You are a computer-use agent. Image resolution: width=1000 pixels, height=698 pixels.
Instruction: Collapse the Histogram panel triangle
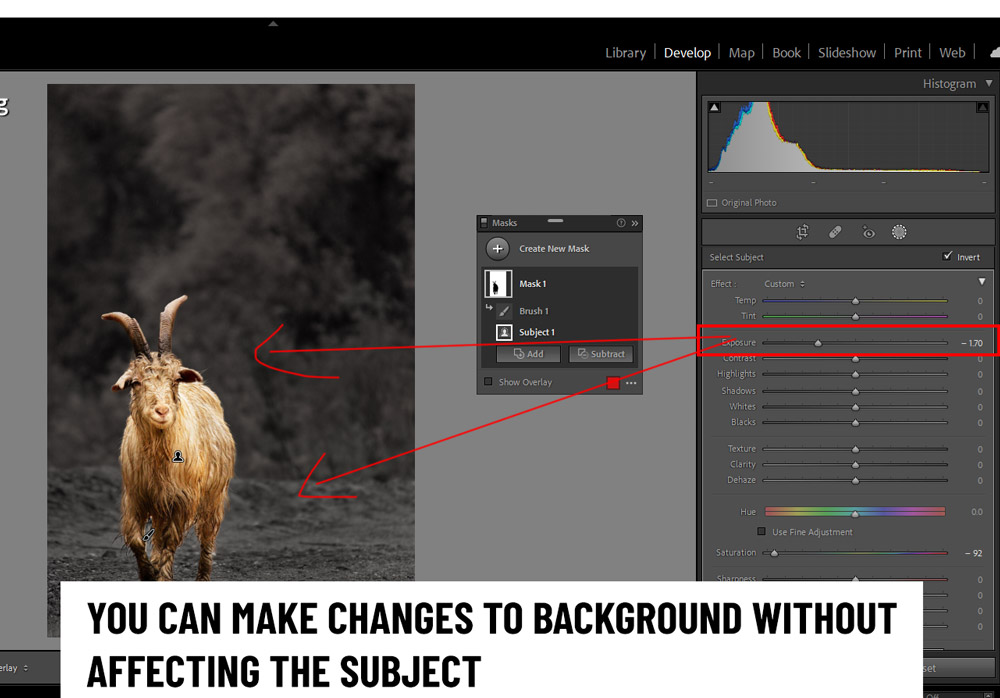(x=989, y=84)
